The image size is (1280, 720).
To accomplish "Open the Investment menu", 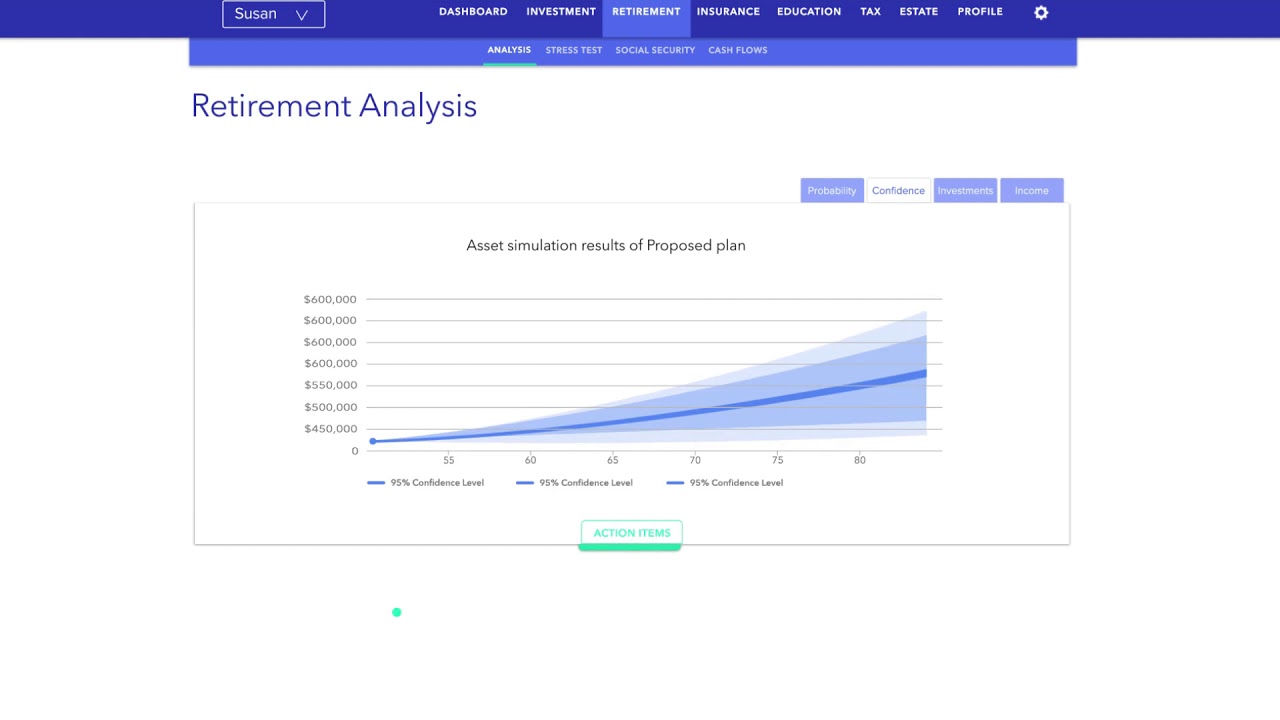I will point(561,12).
